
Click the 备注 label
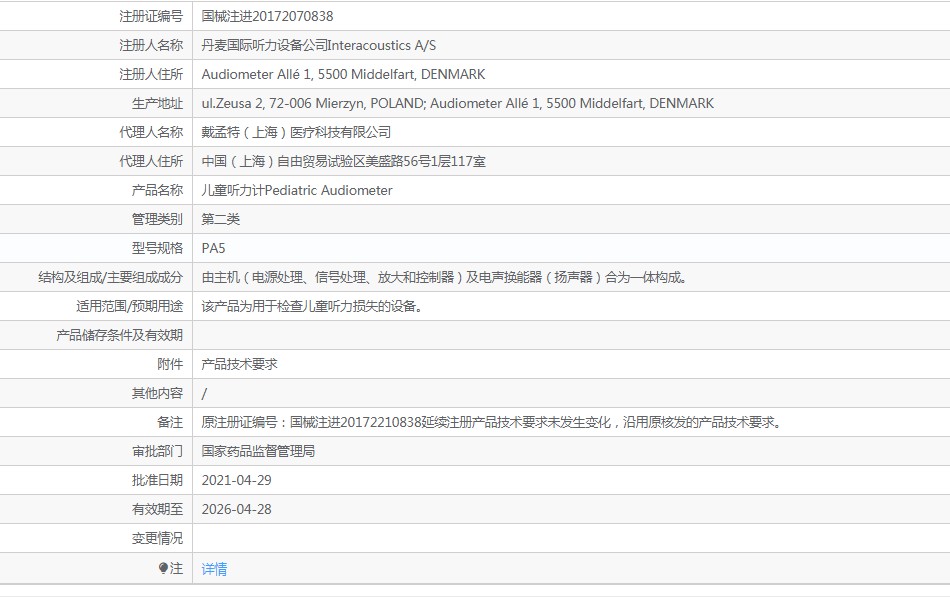pos(170,422)
